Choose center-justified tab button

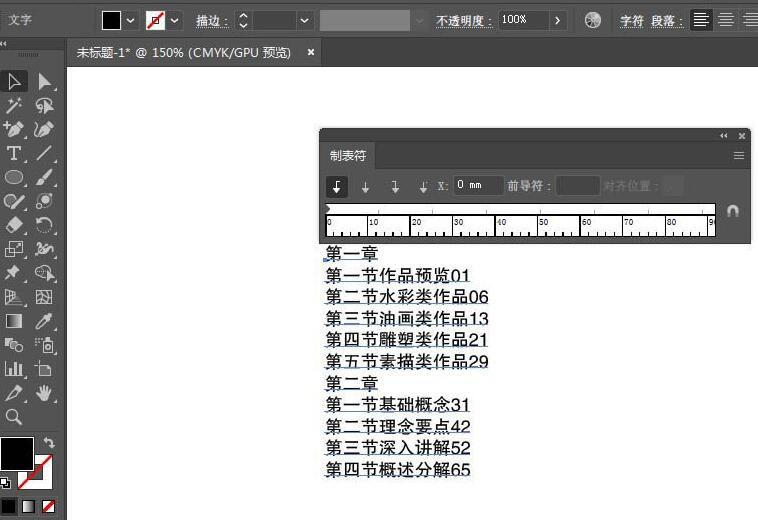[365, 186]
